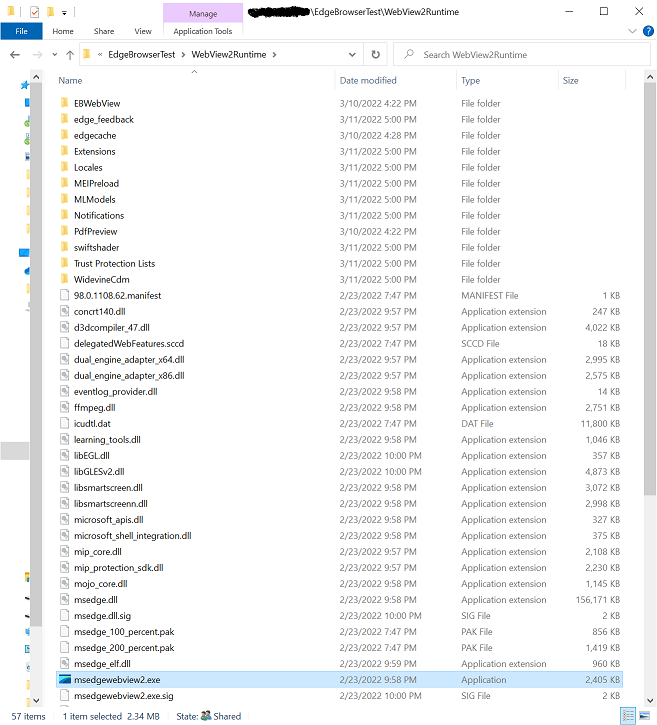This screenshot has height=725, width=657.
Task: Select the libEGL.dll file icon
Action: pyautogui.click(x=65, y=455)
